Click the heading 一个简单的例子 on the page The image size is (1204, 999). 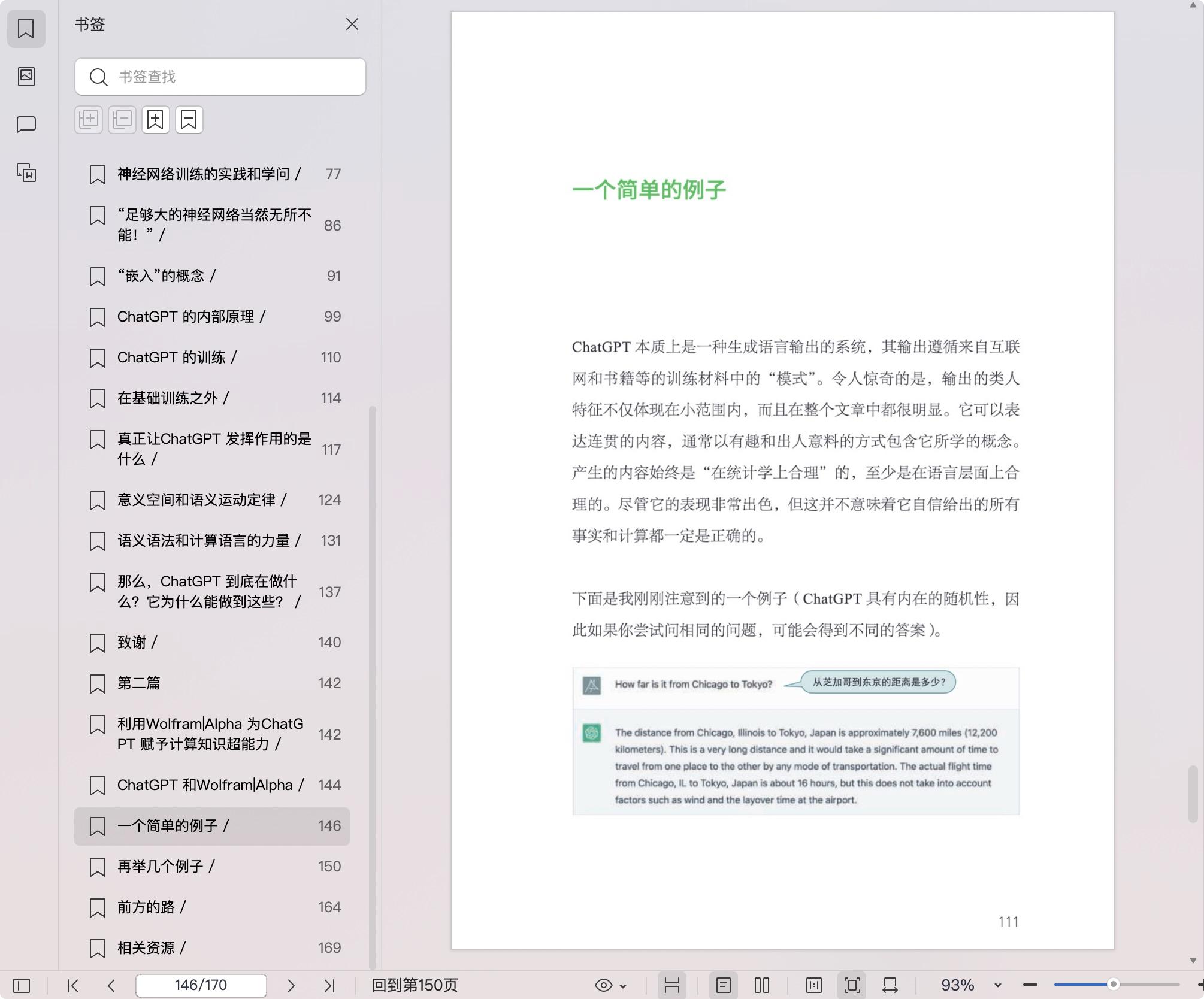point(649,190)
